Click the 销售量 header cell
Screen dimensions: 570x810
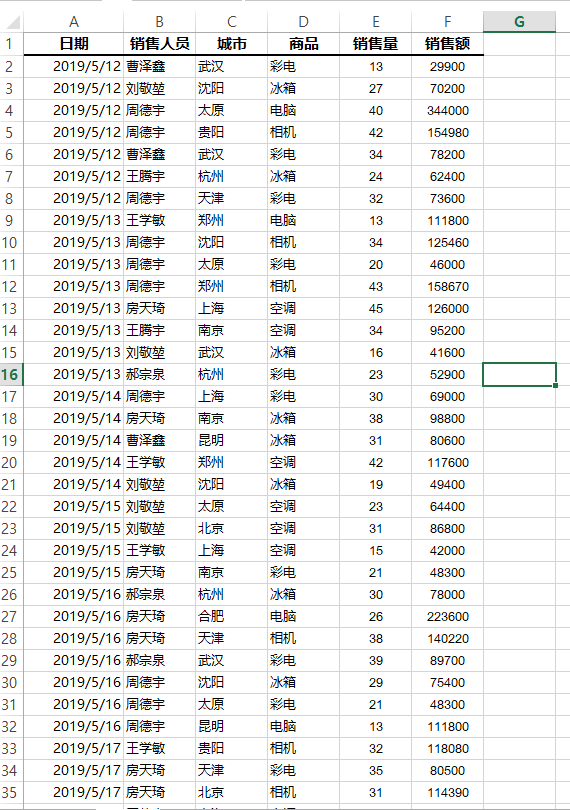(376, 44)
